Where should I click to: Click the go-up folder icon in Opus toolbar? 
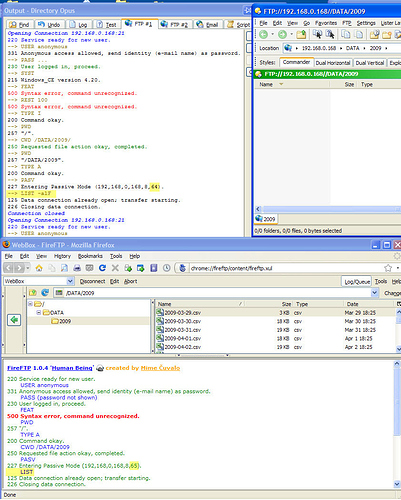[x=301, y=34]
